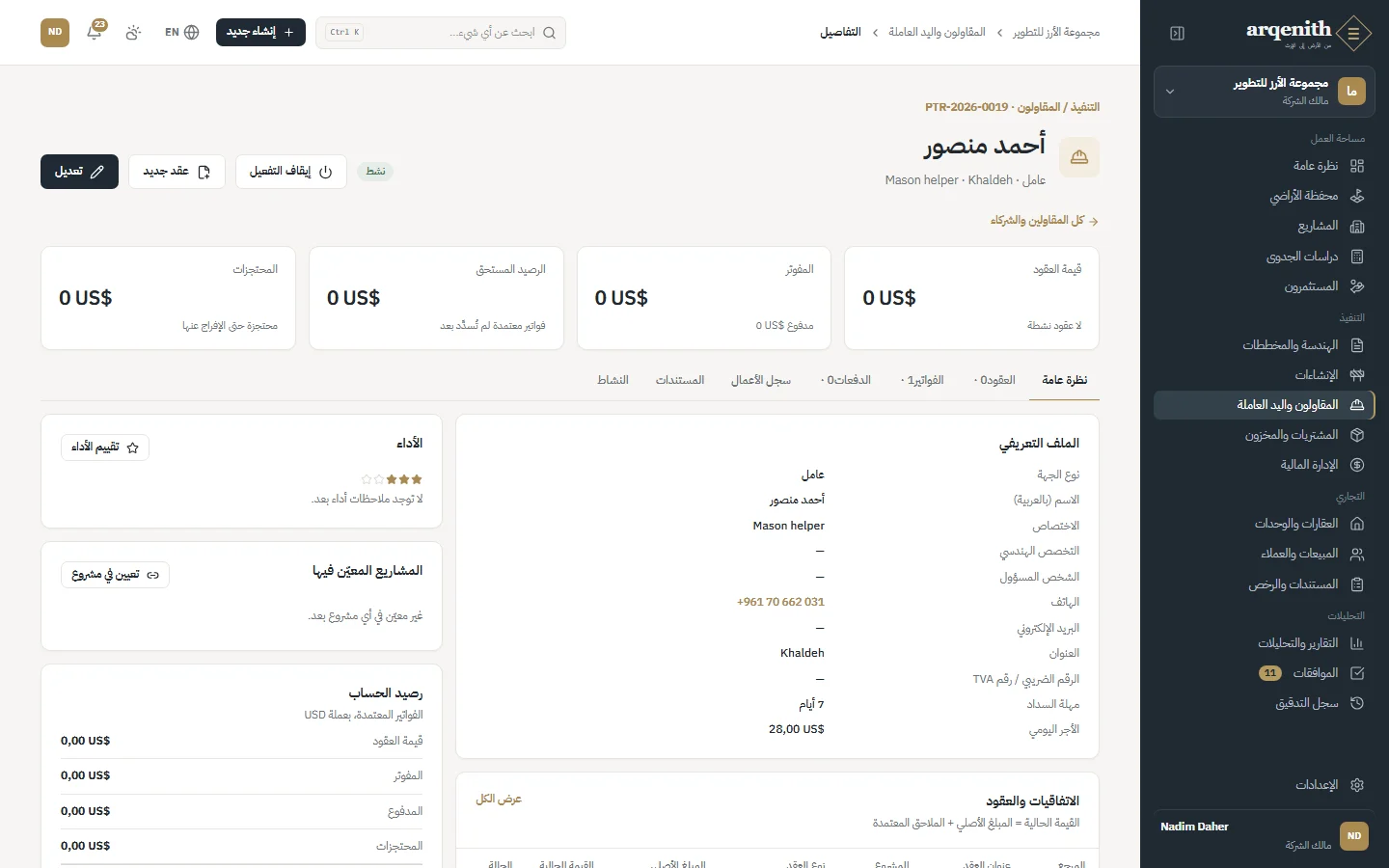Select the سجل الأعمال tab
The width and height of the screenshot is (1389, 868).
pyautogui.click(x=761, y=380)
